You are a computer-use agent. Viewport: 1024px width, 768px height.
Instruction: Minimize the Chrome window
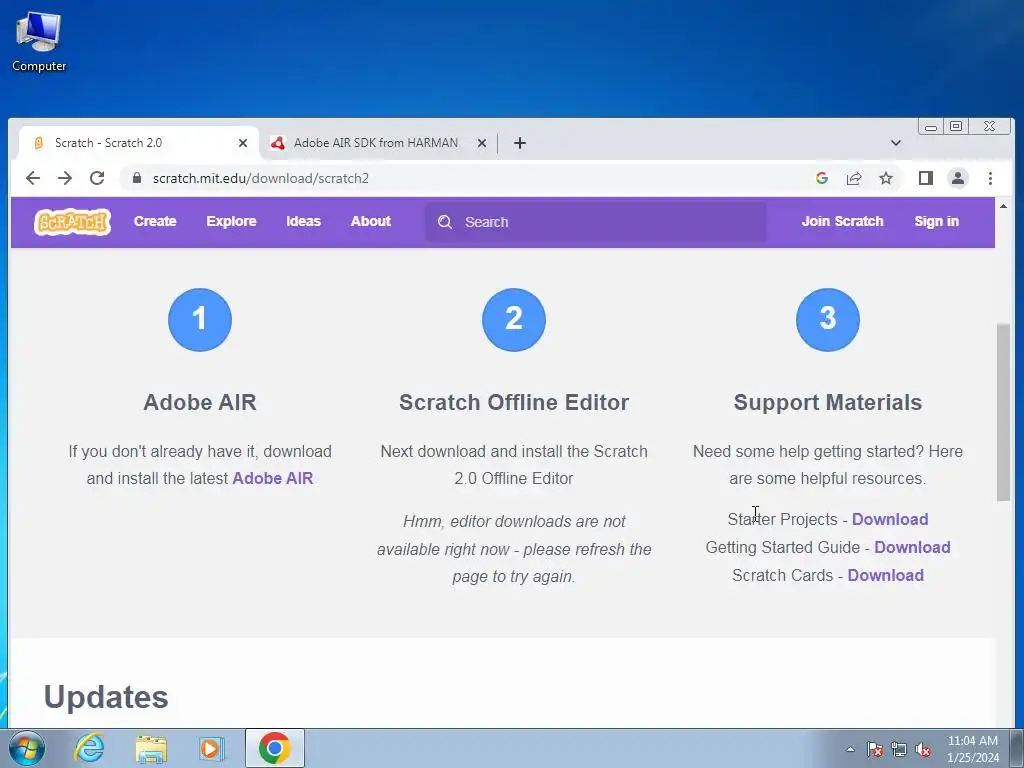pyautogui.click(x=931, y=127)
